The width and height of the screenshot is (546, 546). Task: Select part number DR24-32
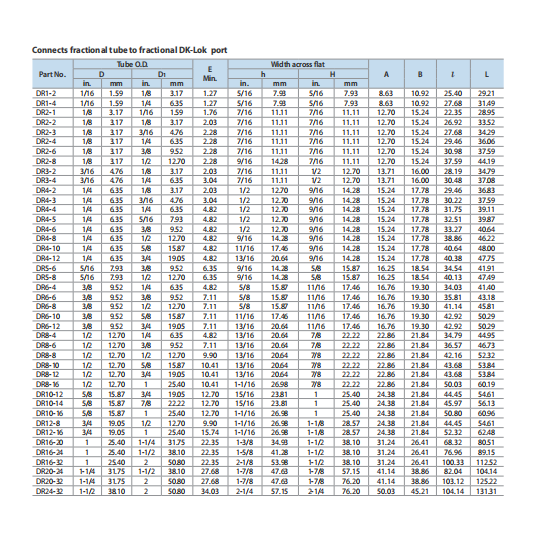pos(50,491)
